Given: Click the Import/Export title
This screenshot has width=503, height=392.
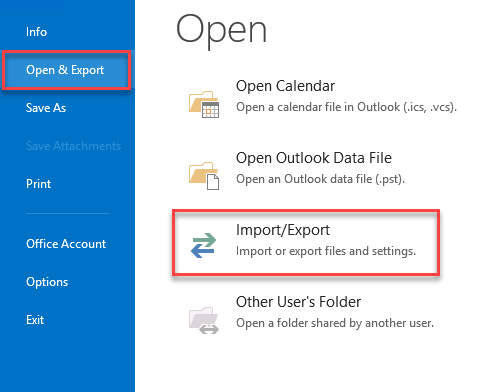Looking at the screenshot, I should (283, 230).
